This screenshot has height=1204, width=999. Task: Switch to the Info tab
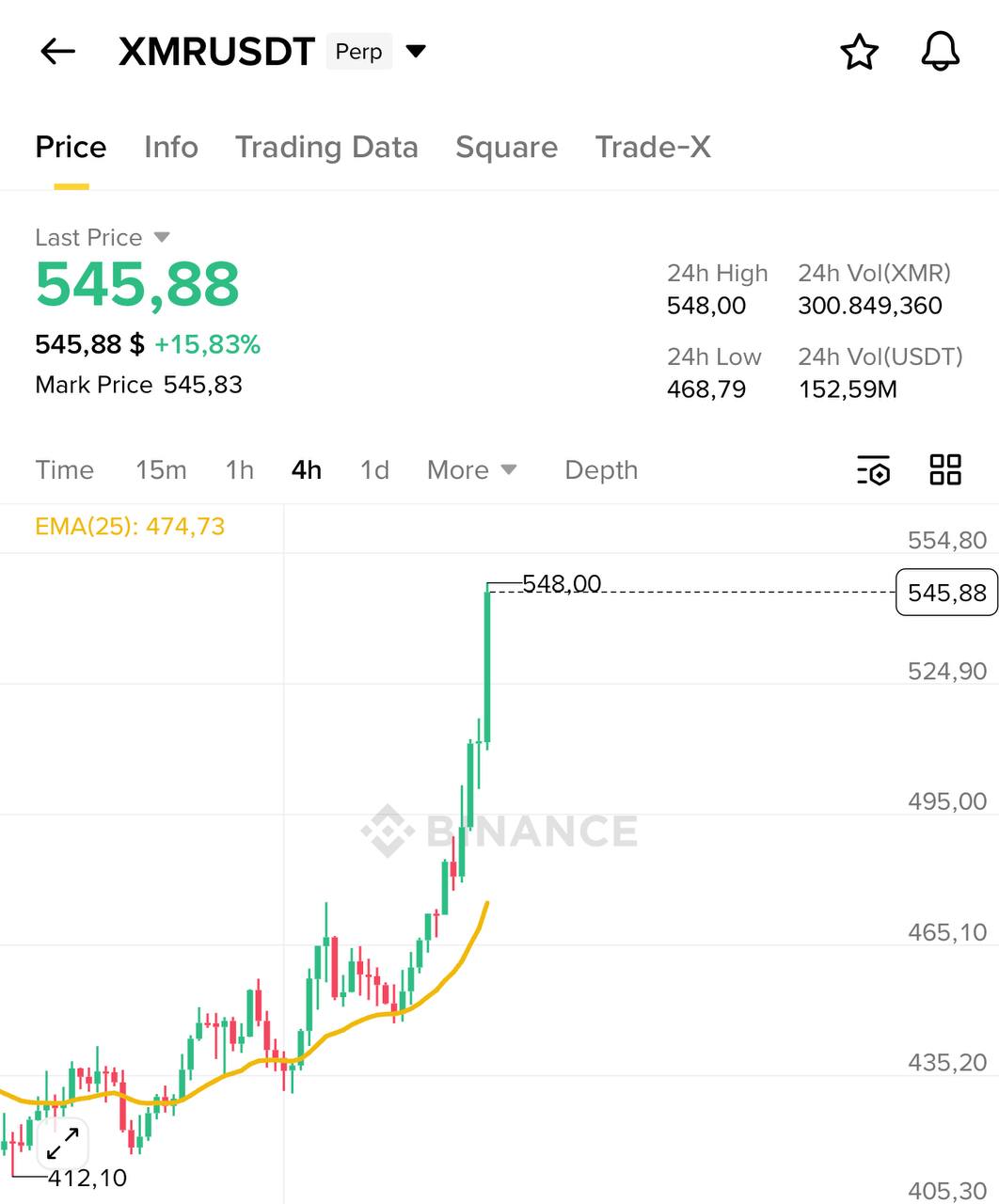[x=170, y=147]
